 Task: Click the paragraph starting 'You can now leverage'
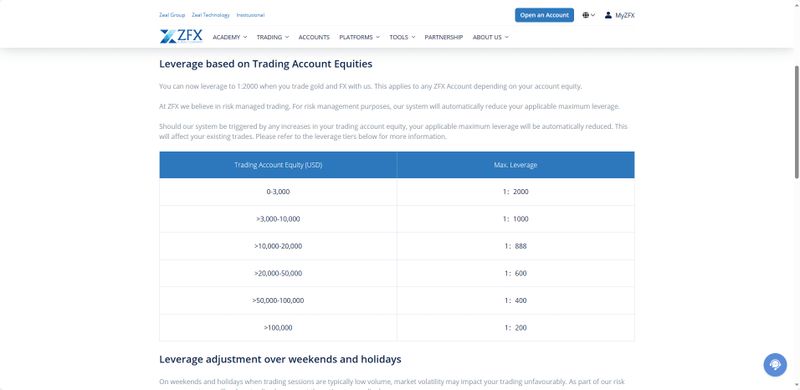370,86
